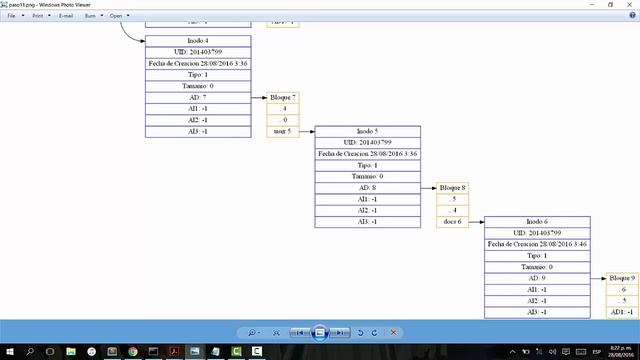Open File Explorer from the taskbar

(71, 351)
